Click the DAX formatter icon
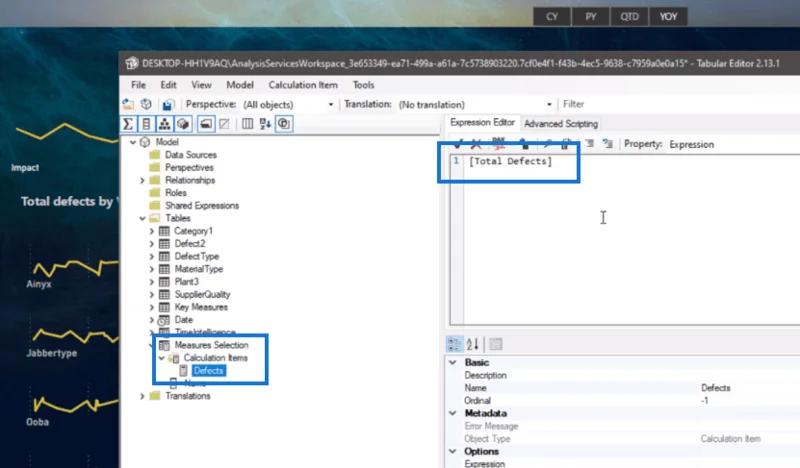Screen dimensions: 800x468 (x=499, y=143)
